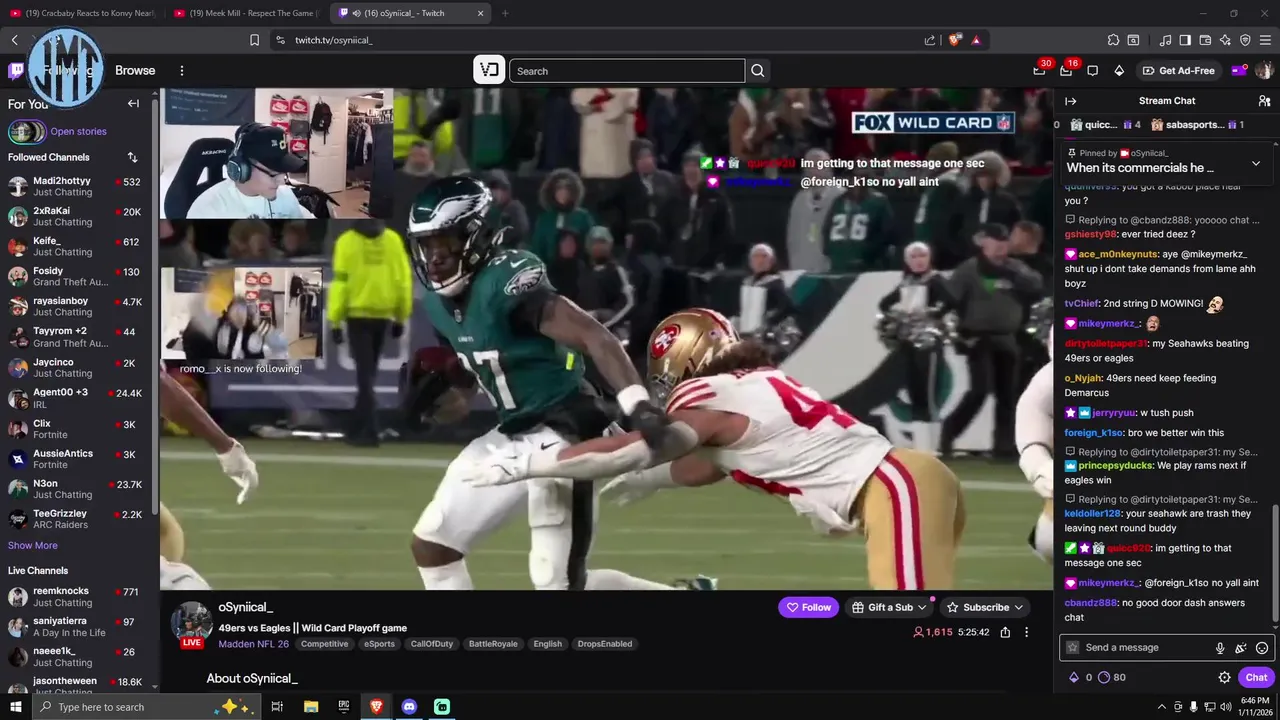Click the chat microphone dictation icon
The height and width of the screenshot is (720, 1280).
point(1220,648)
